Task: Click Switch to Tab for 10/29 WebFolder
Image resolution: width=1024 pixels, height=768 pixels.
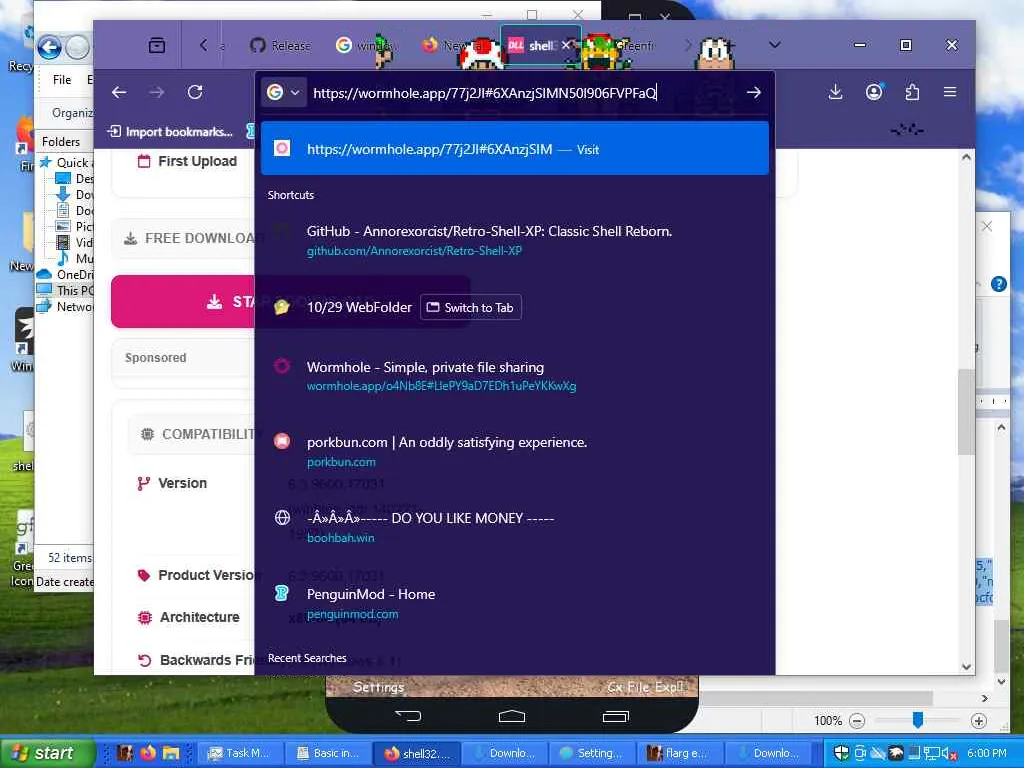Action: pos(471,308)
